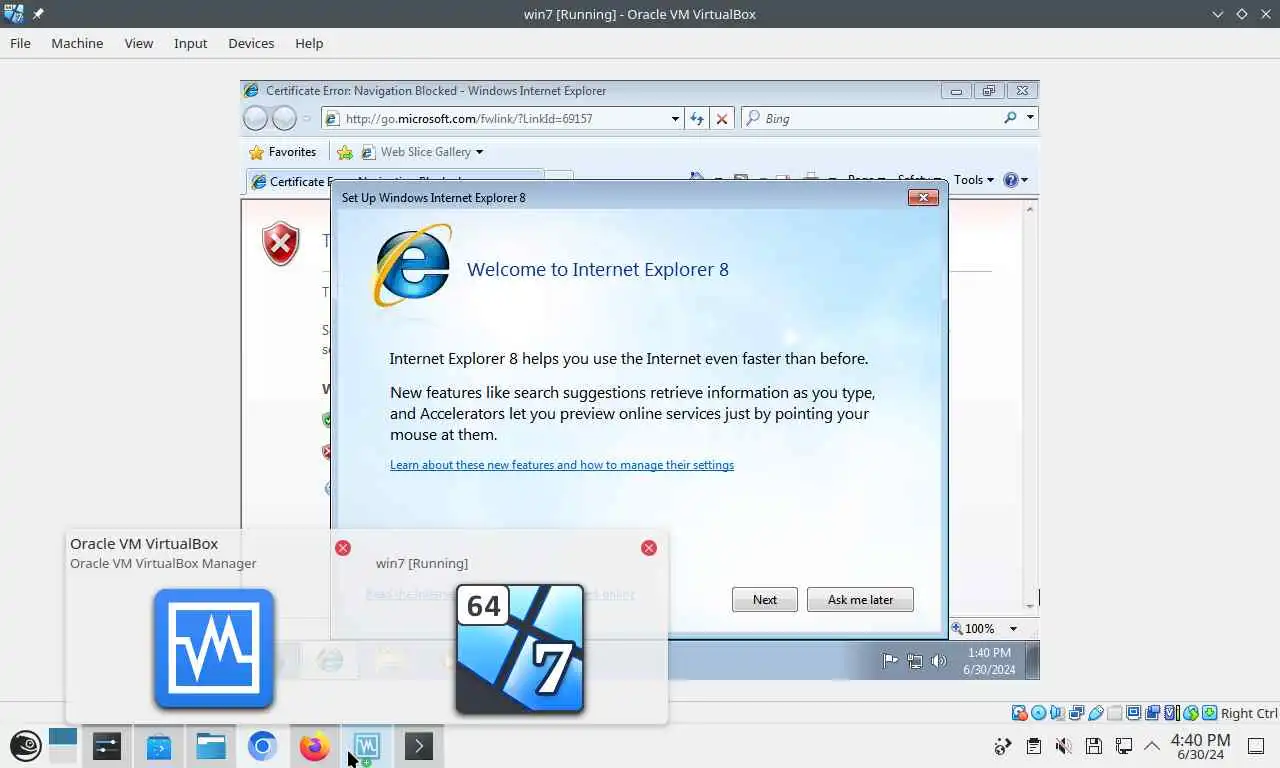This screenshot has width=1280, height=768.
Task: Open the search provider dropdown arrow
Action: point(1030,118)
